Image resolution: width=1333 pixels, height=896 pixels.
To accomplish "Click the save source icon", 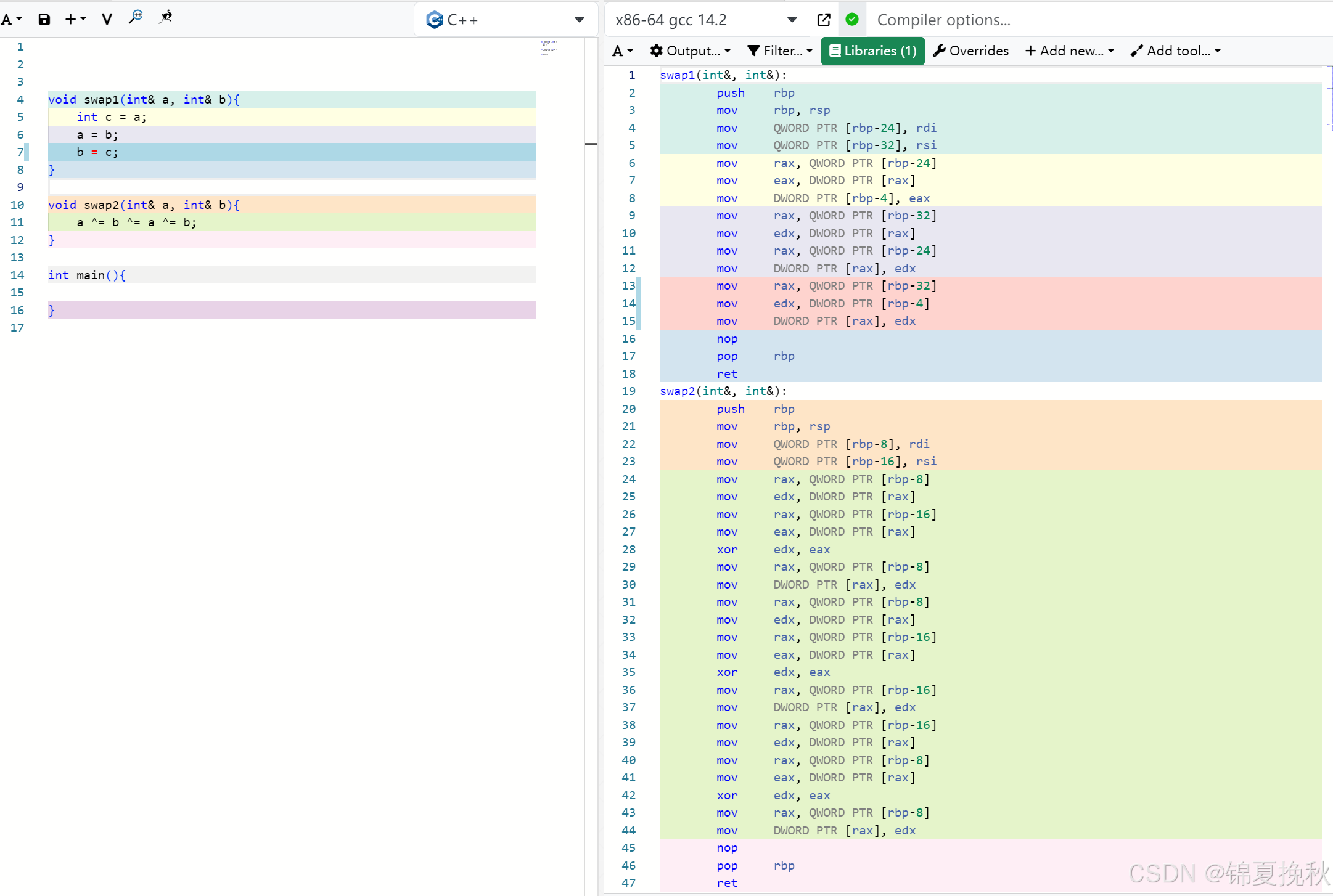I will [44, 19].
